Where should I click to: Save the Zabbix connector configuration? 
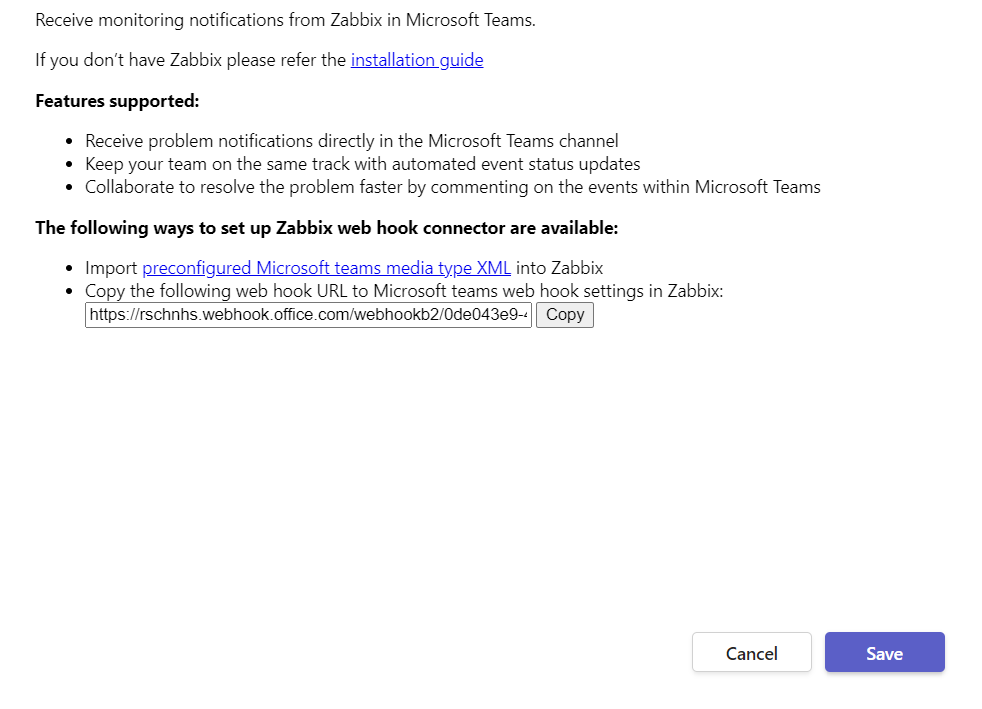884,653
